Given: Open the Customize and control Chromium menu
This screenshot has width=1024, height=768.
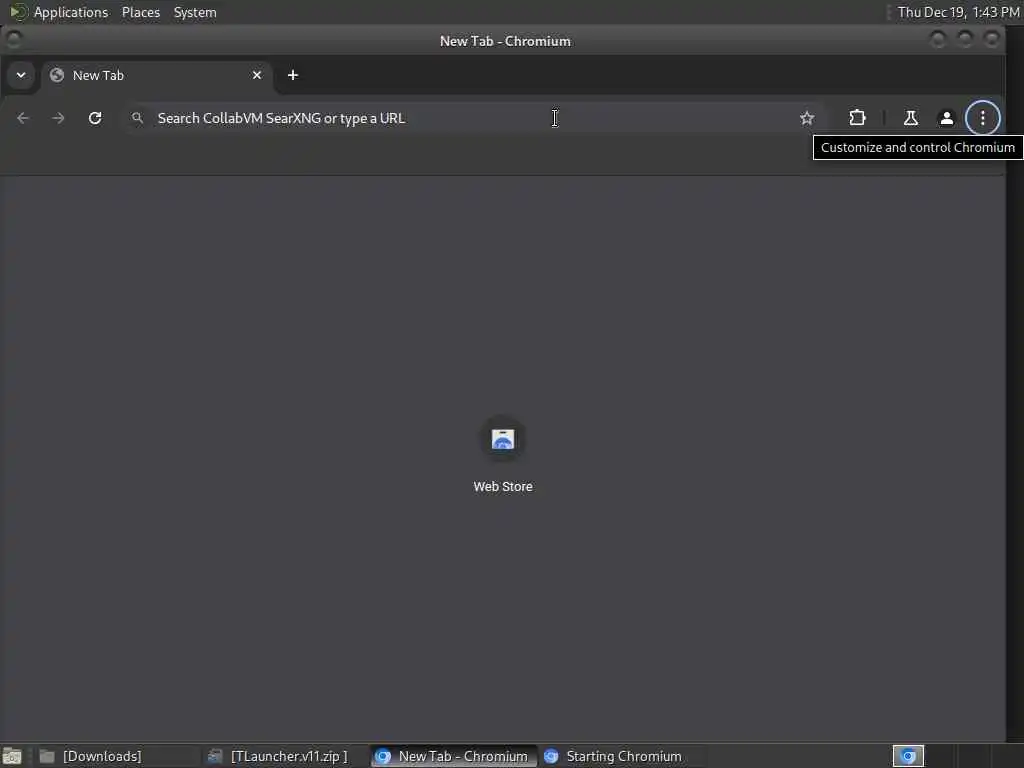Looking at the screenshot, I should [x=982, y=118].
